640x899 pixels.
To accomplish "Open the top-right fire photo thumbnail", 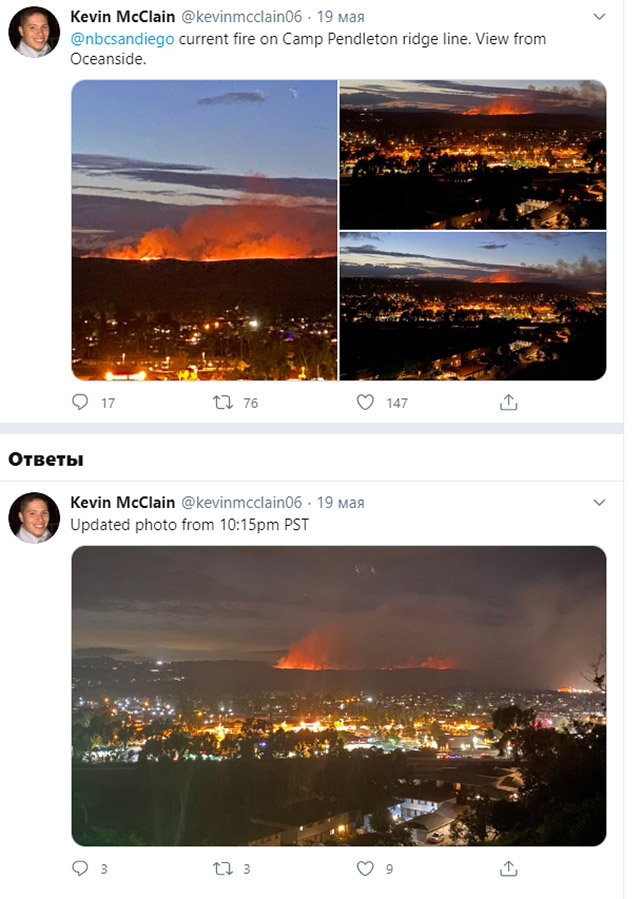I will pos(473,154).
